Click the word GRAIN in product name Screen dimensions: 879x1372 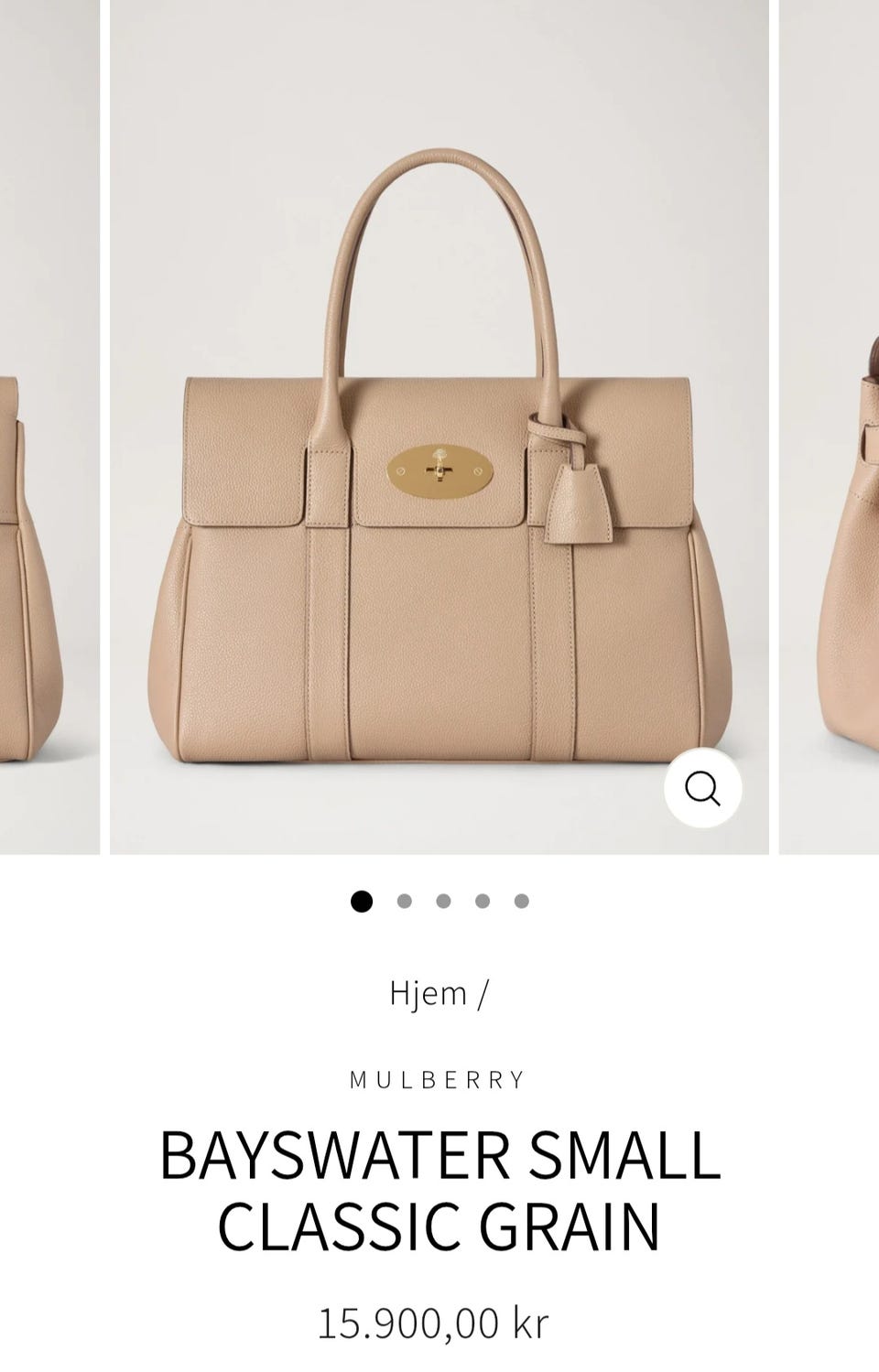570,1226
